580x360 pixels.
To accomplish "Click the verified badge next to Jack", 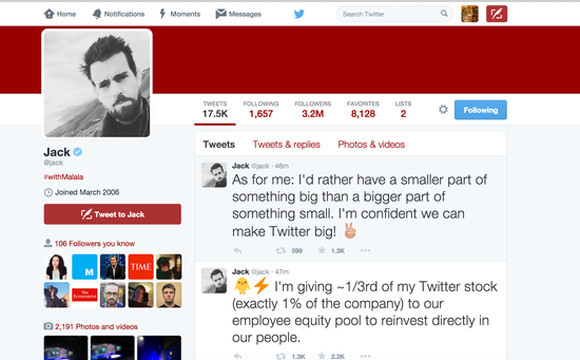I will click(x=78, y=152).
